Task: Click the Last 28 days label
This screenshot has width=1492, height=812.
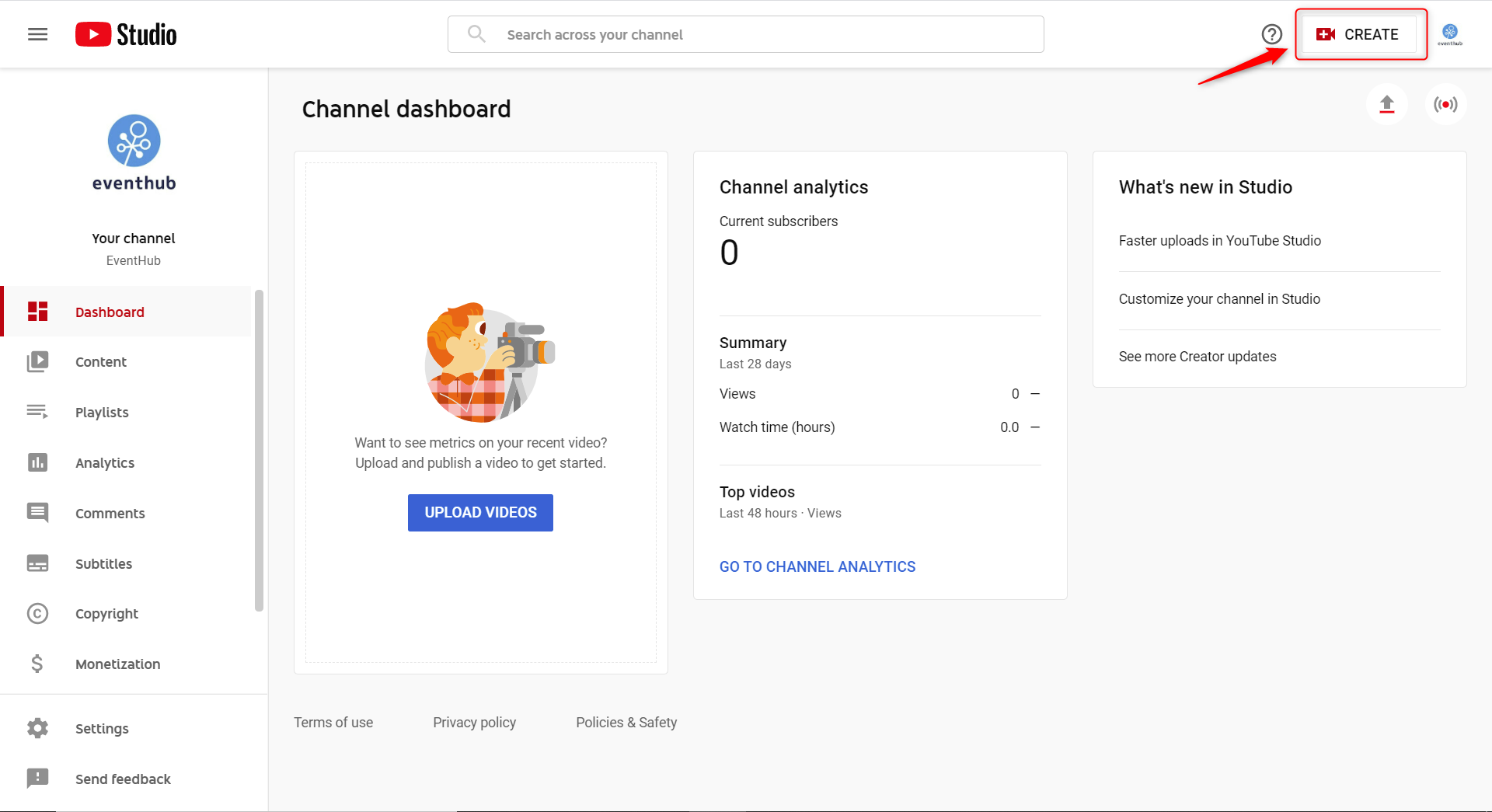Action: 755,364
